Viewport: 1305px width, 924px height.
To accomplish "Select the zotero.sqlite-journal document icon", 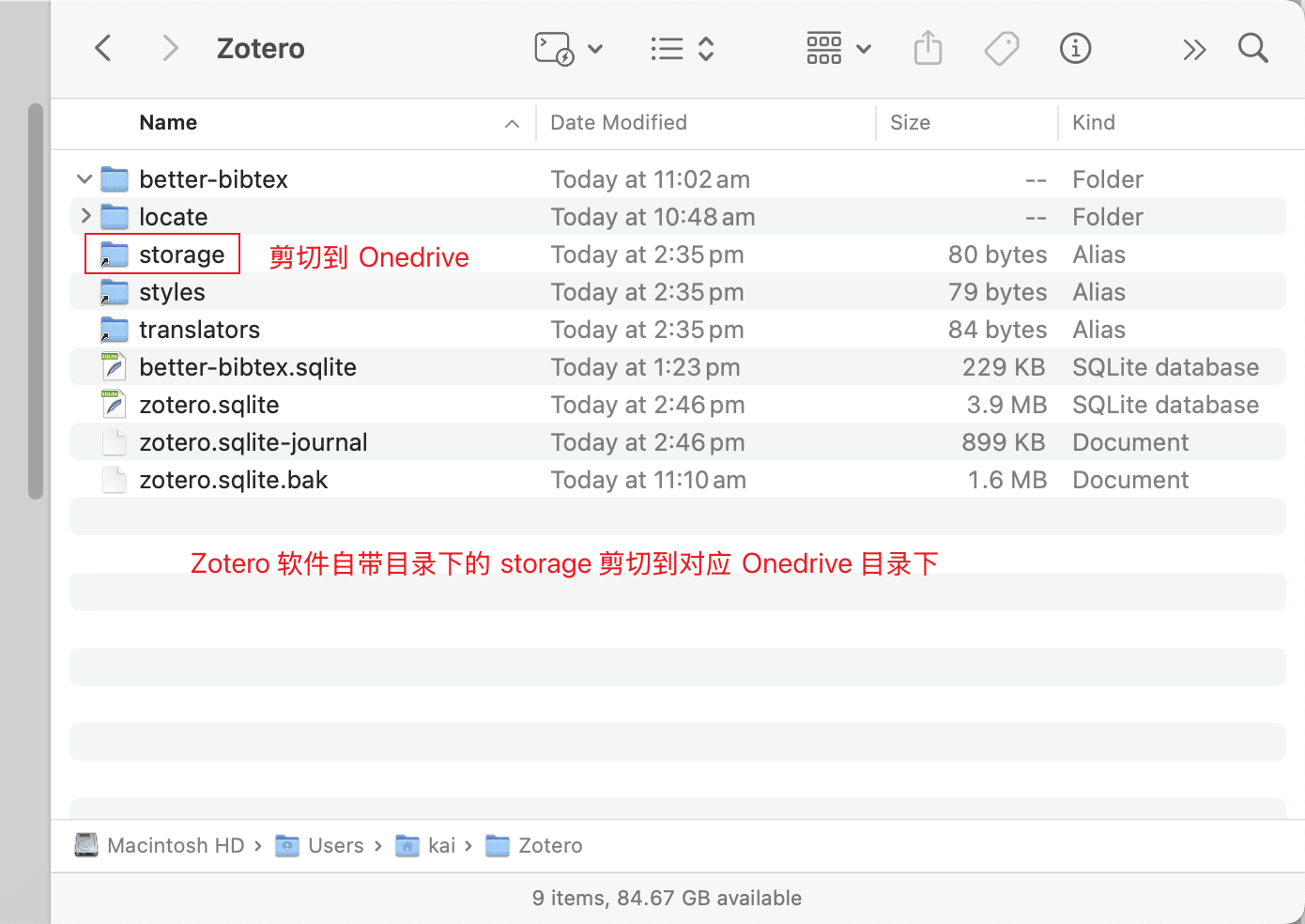I will pyautogui.click(x=114, y=441).
